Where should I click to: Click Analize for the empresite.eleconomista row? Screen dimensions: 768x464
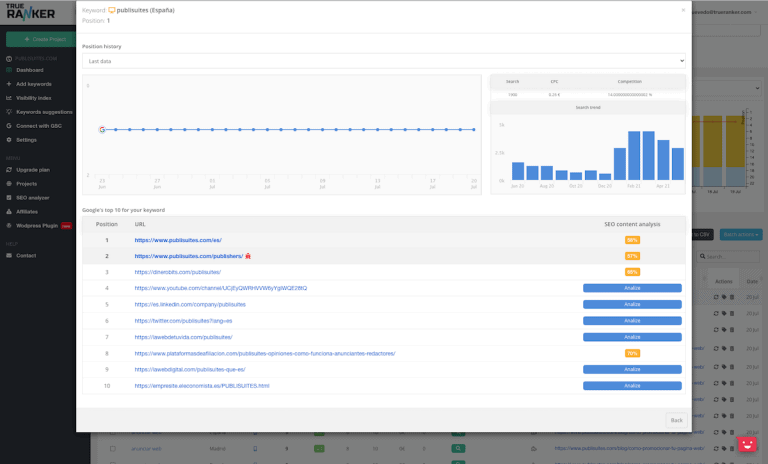[x=632, y=386]
